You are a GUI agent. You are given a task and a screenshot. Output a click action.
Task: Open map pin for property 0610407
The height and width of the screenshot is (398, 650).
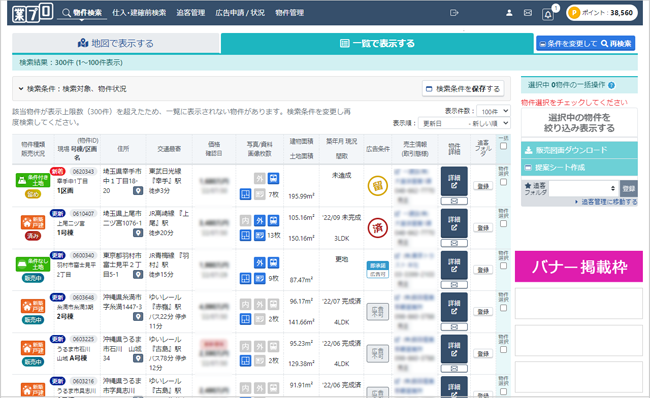coord(138,233)
